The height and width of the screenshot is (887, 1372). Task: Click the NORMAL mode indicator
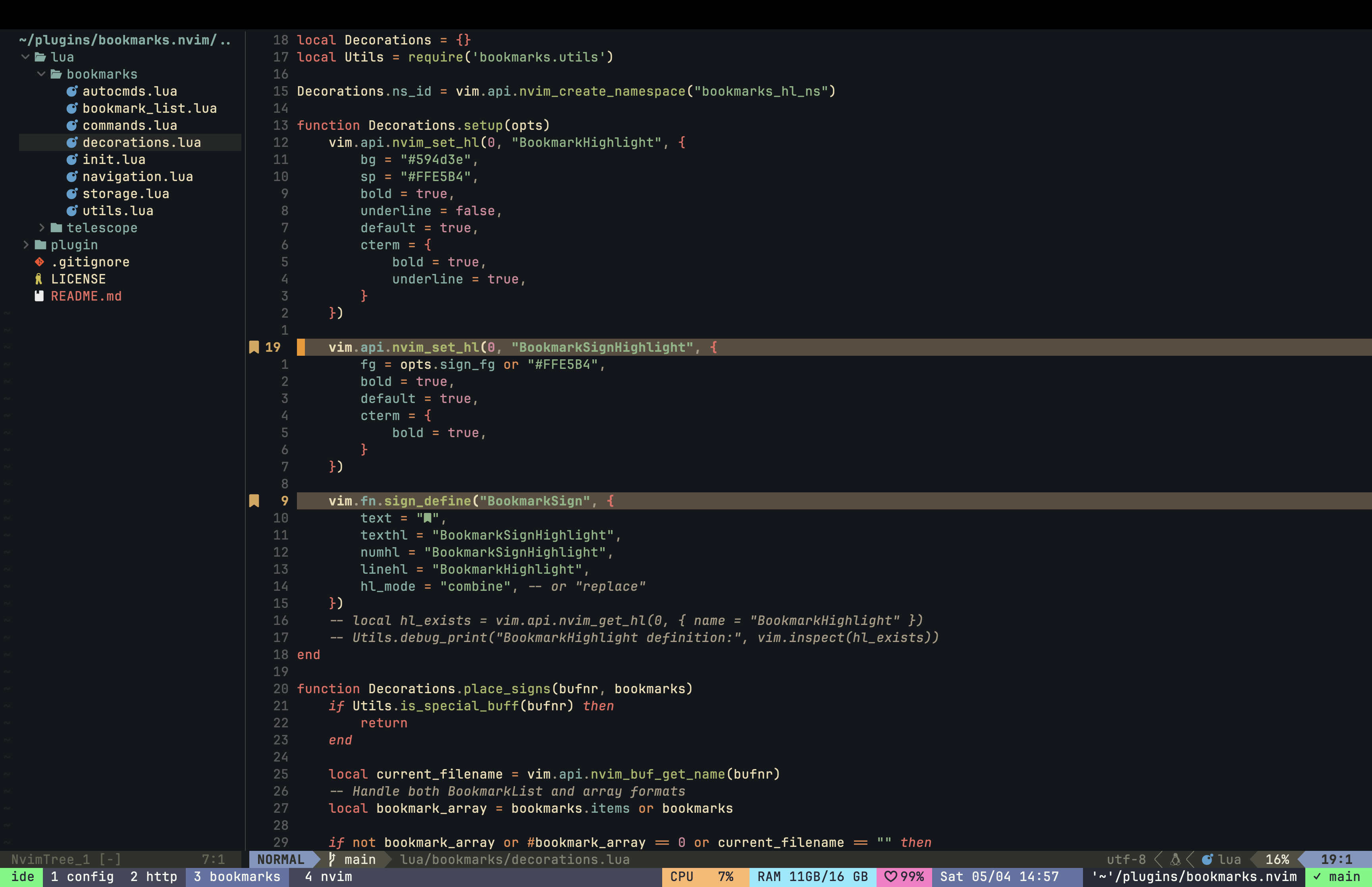pos(281,859)
